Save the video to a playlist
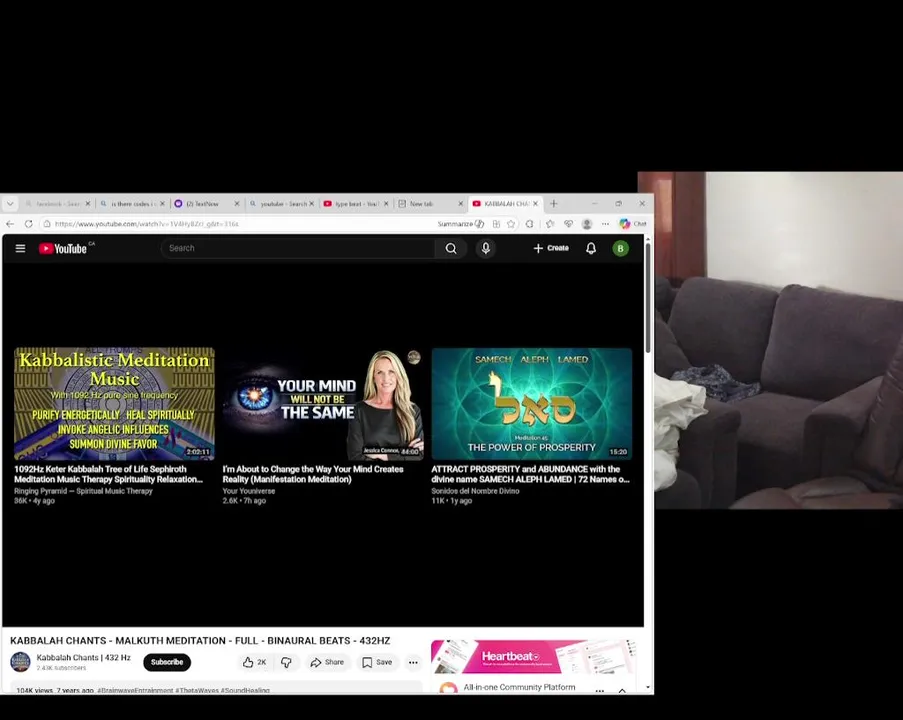 (x=377, y=662)
